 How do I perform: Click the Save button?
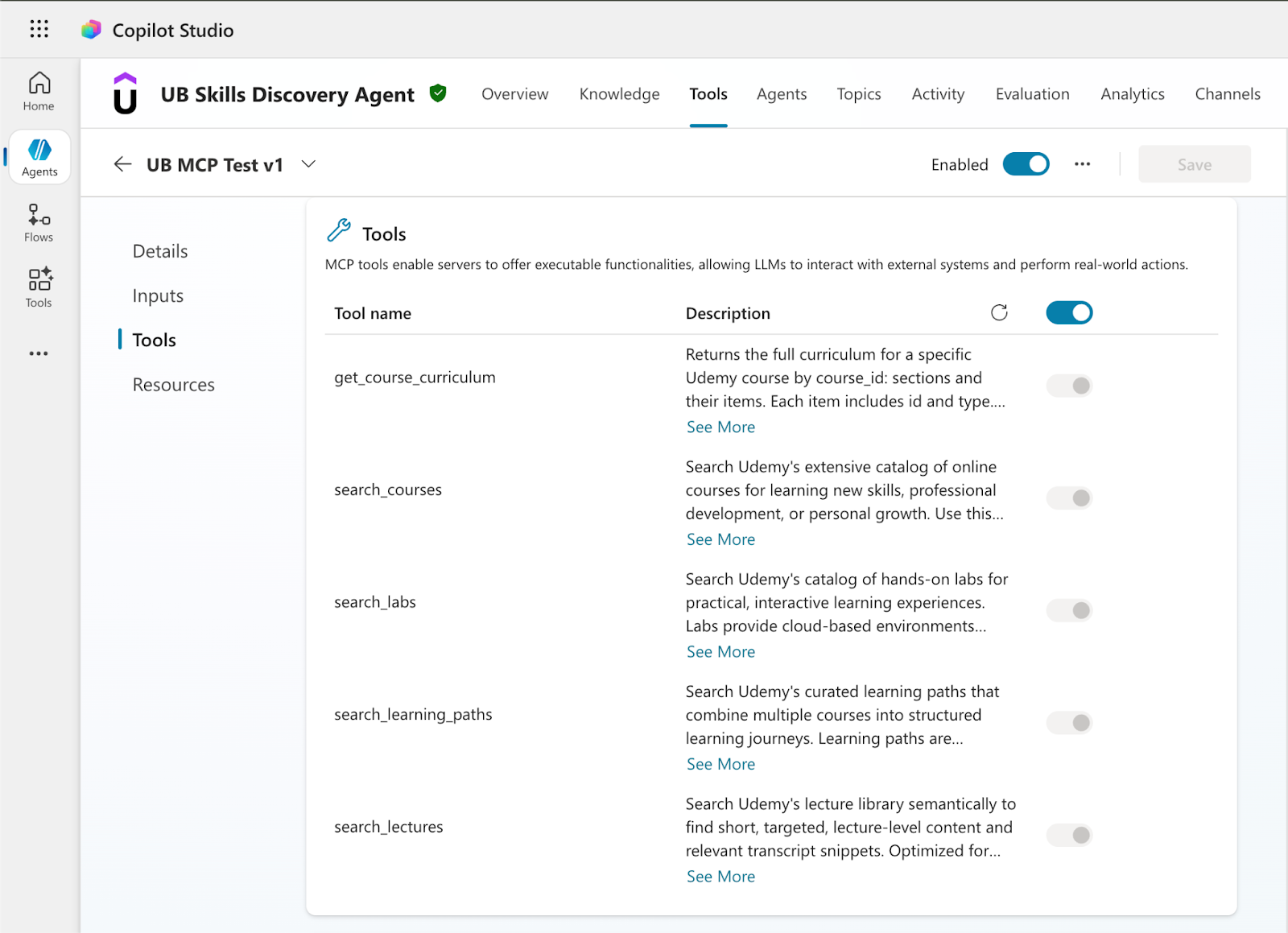[x=1195, y=164]
